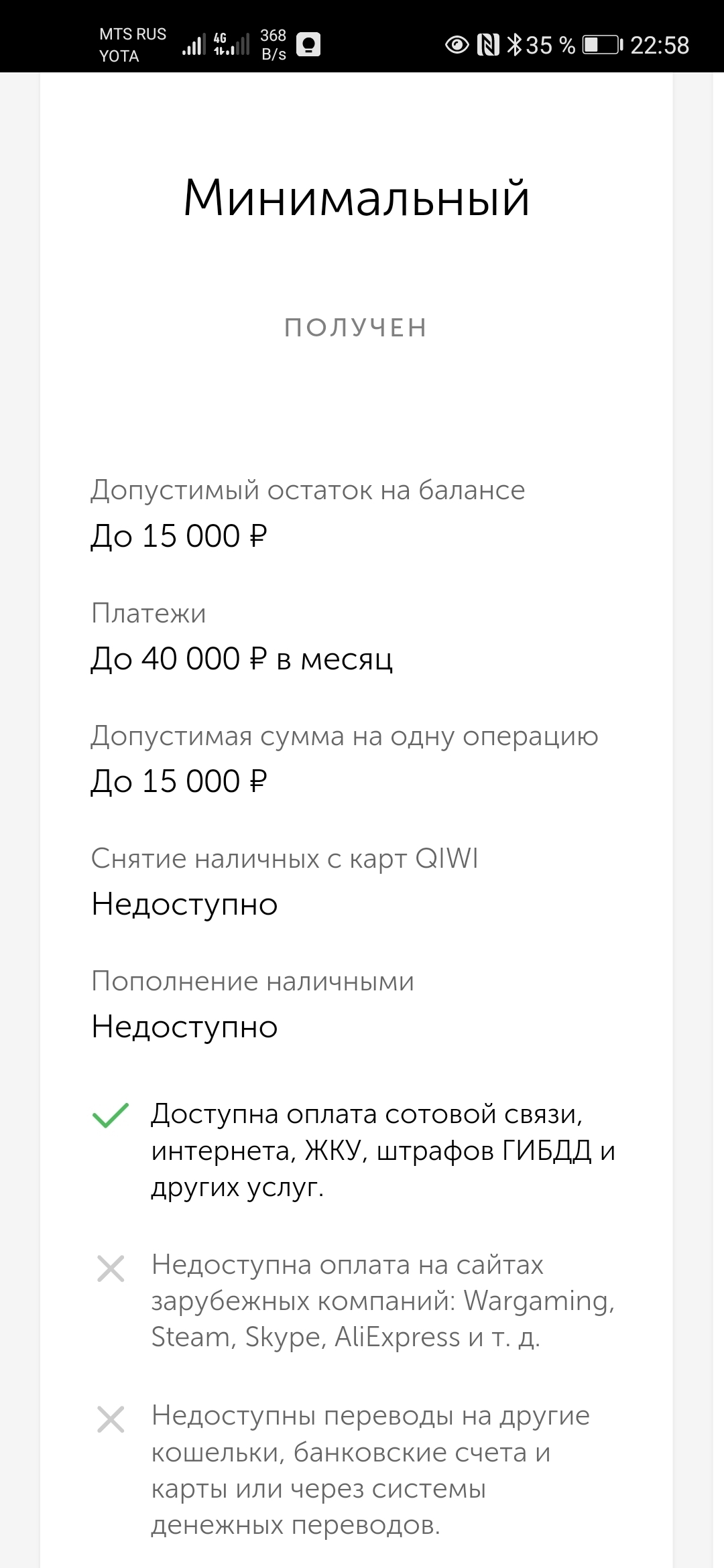The width and height of the screenshot is (724, 1568).
Task: Tap "Недоступно" under Пополнение наличными
Action: coord(185,1027)
